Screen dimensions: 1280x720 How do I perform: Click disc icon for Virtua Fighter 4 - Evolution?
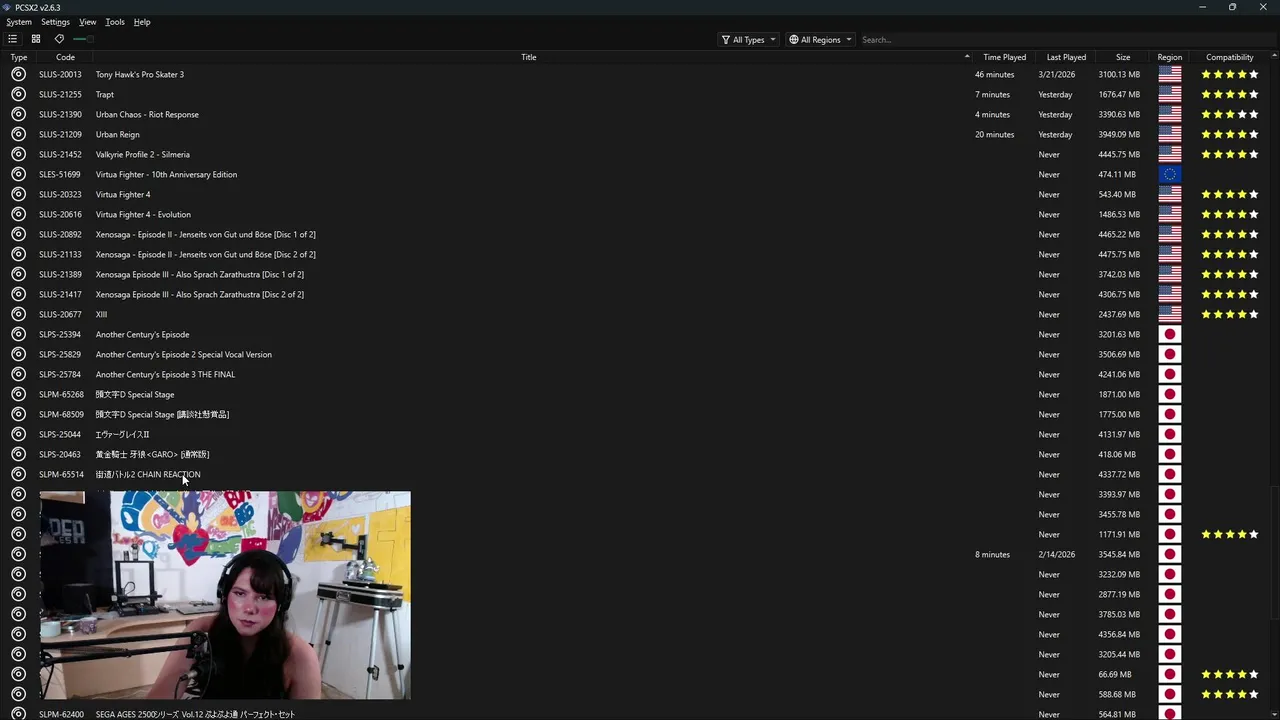tap(18, 214)
